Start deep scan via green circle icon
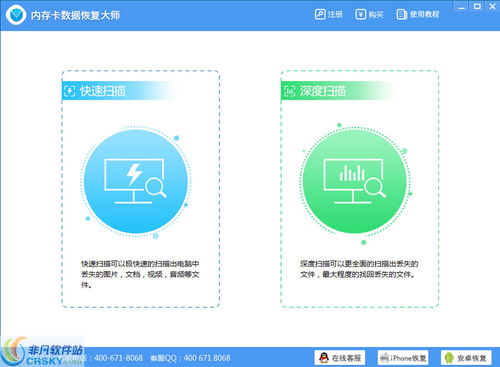Image resolution: width=500 pixels, height=367 pixels. (x=355, y=181)
